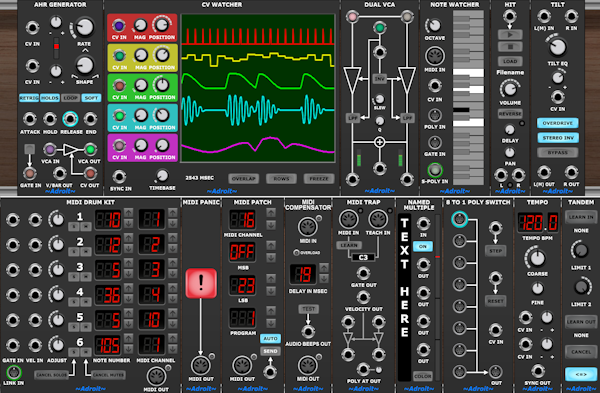This screenshot has width=600, height=393.
Task: Click the summing plus node in Dual VCA
Action: [379, 142]
